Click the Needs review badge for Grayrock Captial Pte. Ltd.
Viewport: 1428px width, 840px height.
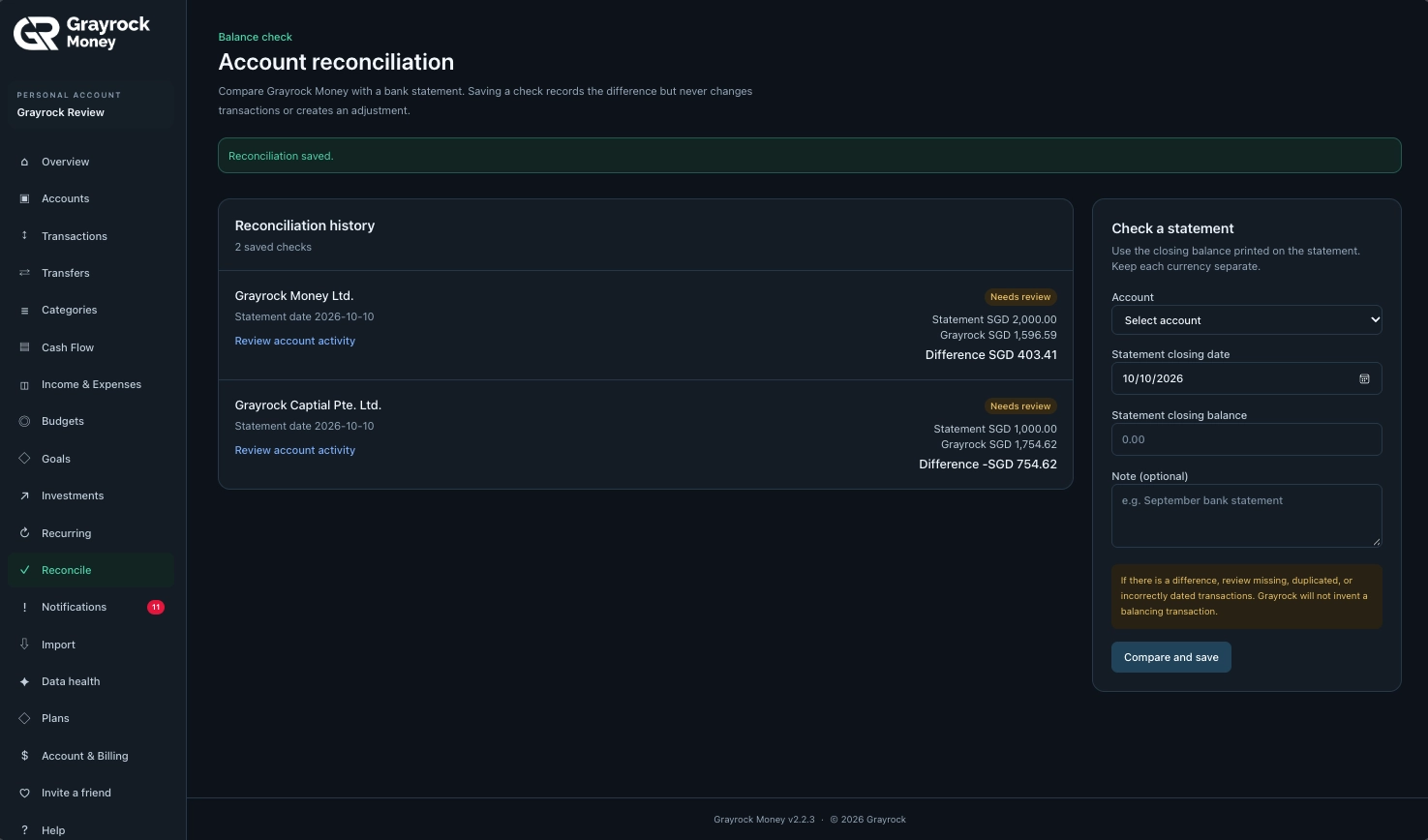pyautogui.click(x=1020, y=406)
